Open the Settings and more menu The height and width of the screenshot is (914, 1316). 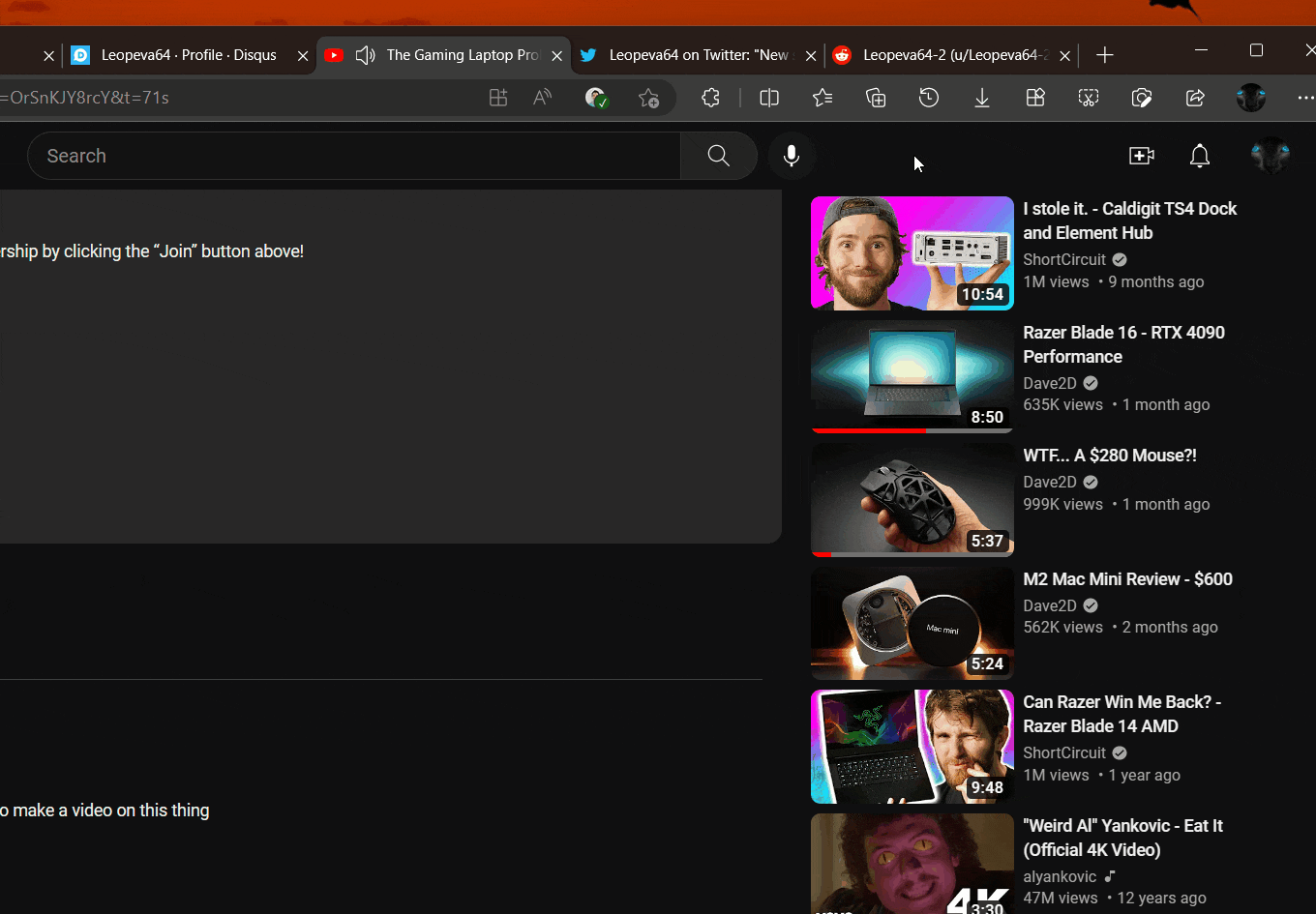click(1305, 98)
